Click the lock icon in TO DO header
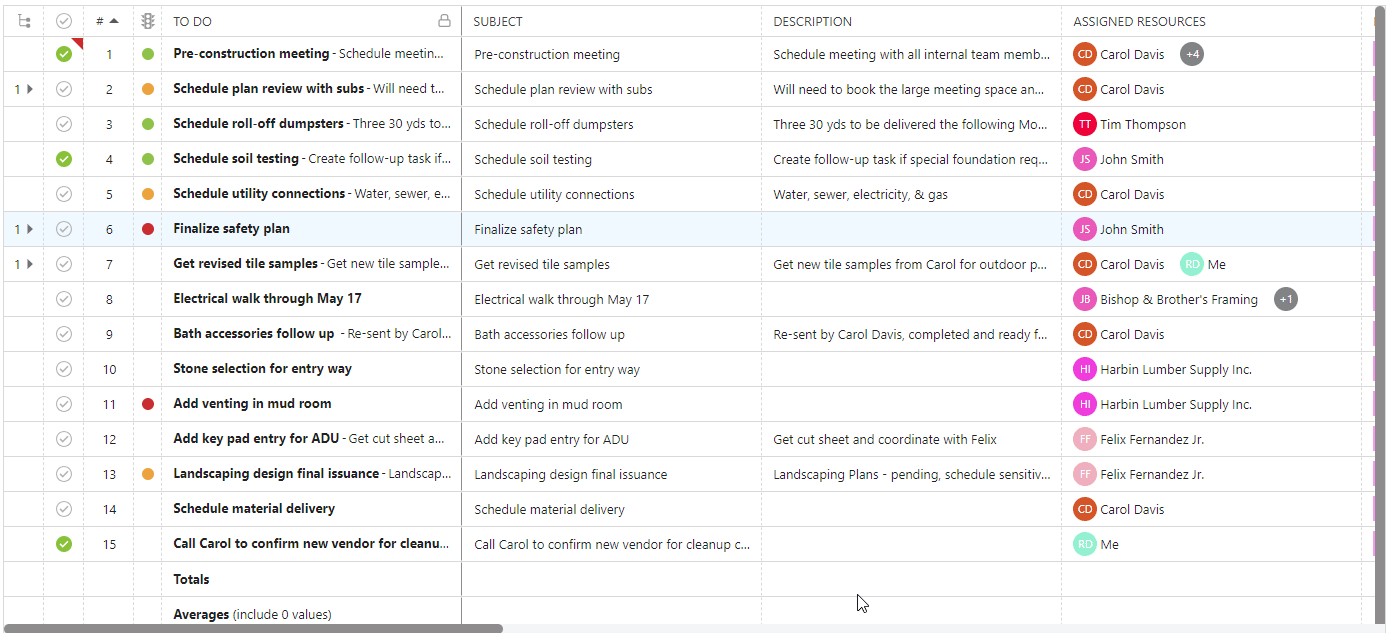This screenshot has height=633, width=1391. [446, 21]
